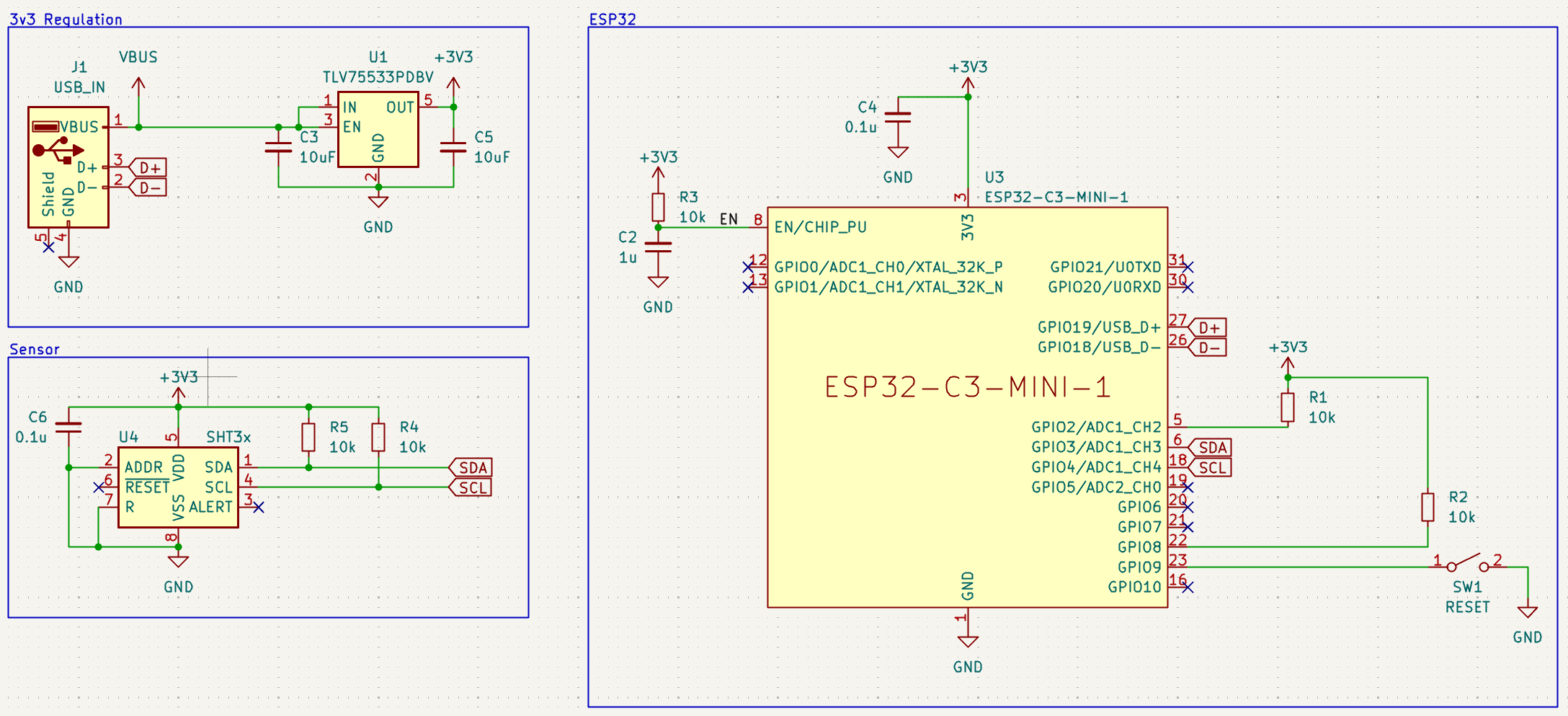The image size is (1568, 716).
Task: Select resistor R1 10k symbol
Action: 1288,407
